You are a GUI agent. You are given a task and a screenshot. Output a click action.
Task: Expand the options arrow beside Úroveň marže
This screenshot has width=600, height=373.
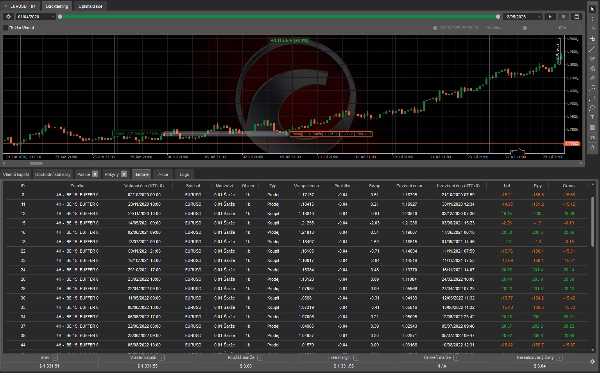coord(456,358)
